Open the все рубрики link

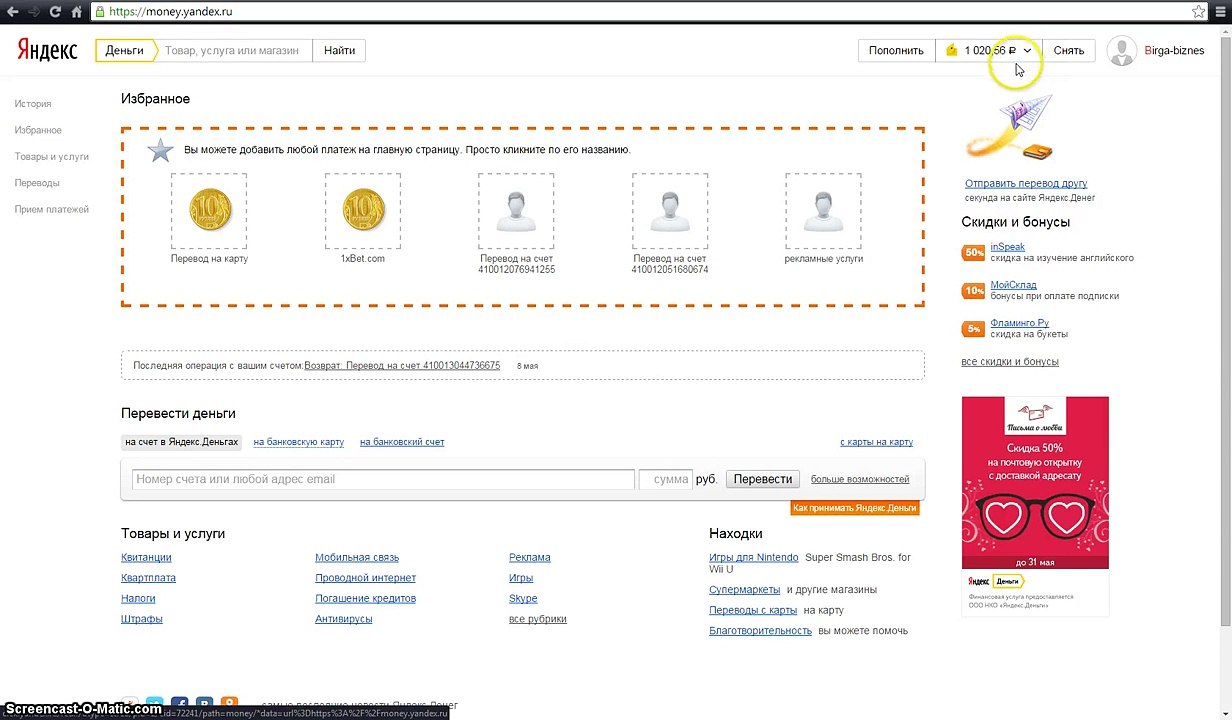538,619
